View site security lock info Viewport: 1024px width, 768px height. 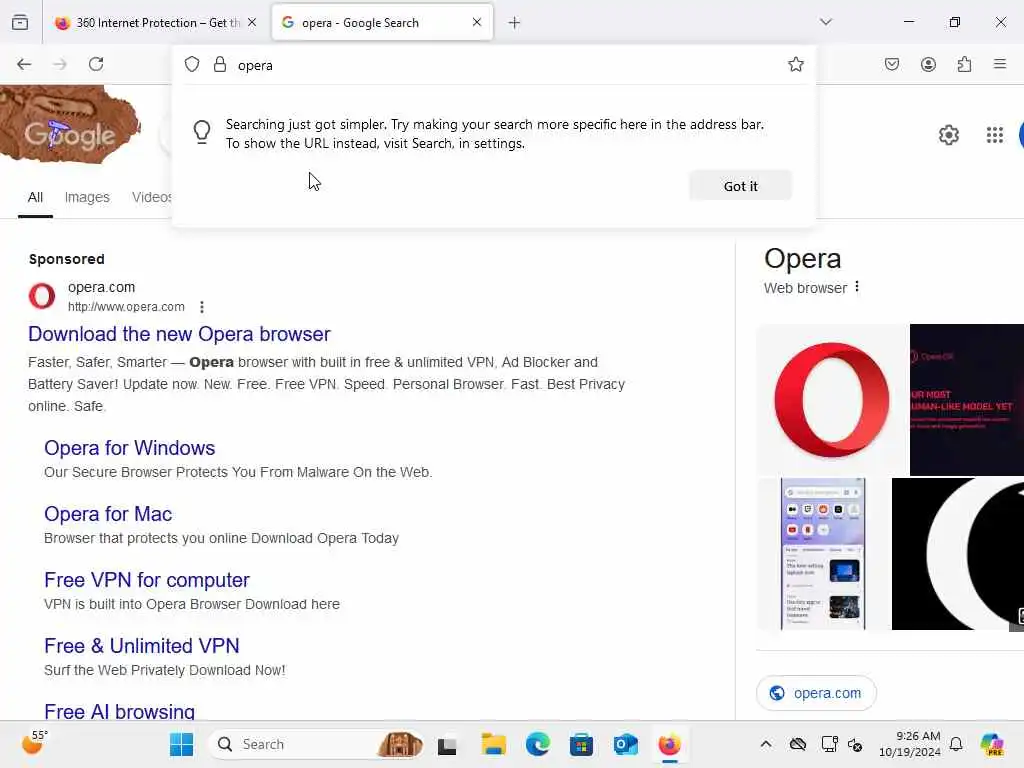point(220,64)
